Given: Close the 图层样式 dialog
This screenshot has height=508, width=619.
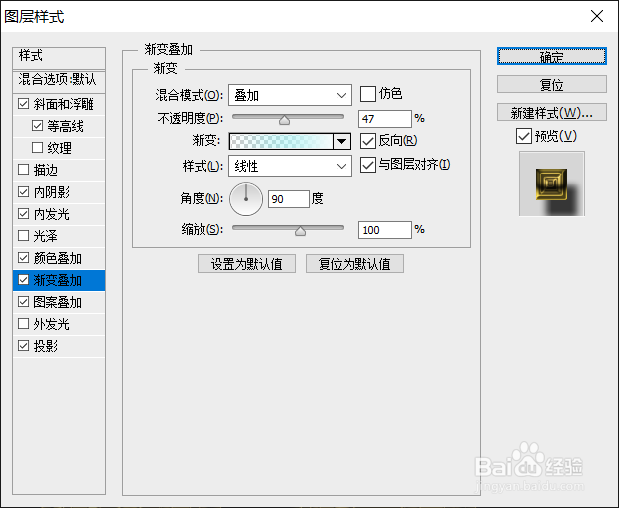Looking at the screenshot, I should [596, 17].
